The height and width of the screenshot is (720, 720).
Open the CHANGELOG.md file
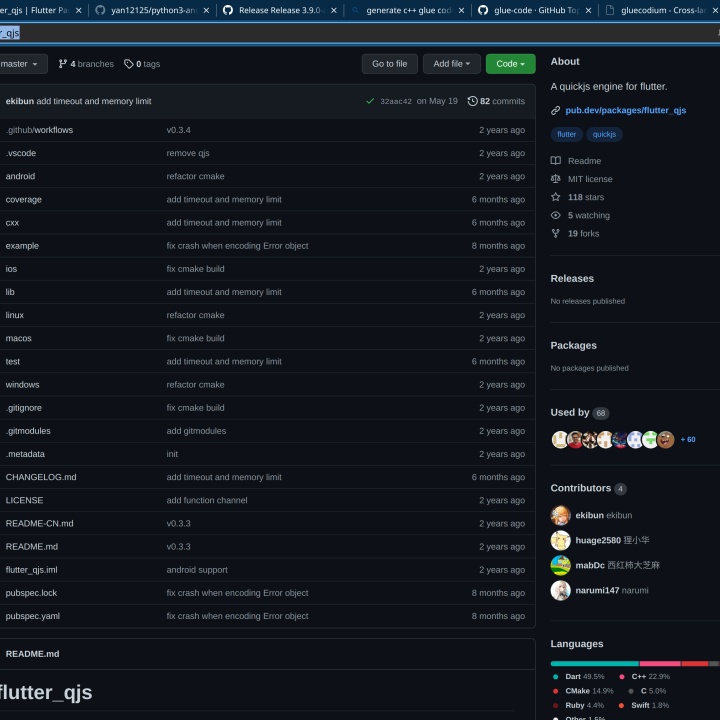pyautogui.click(x=41, y=477)
